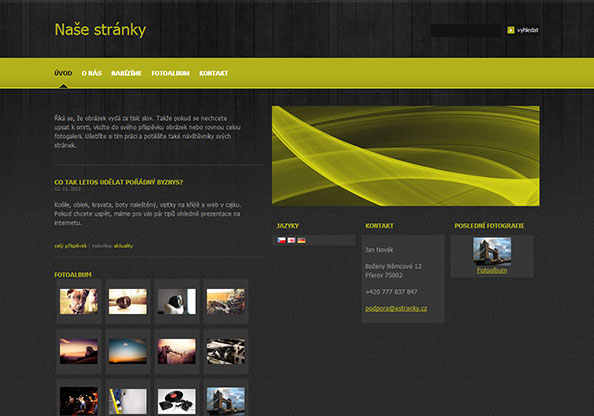Click the yellow search arrow icon

pyautogui.click(x=511, y=30)
